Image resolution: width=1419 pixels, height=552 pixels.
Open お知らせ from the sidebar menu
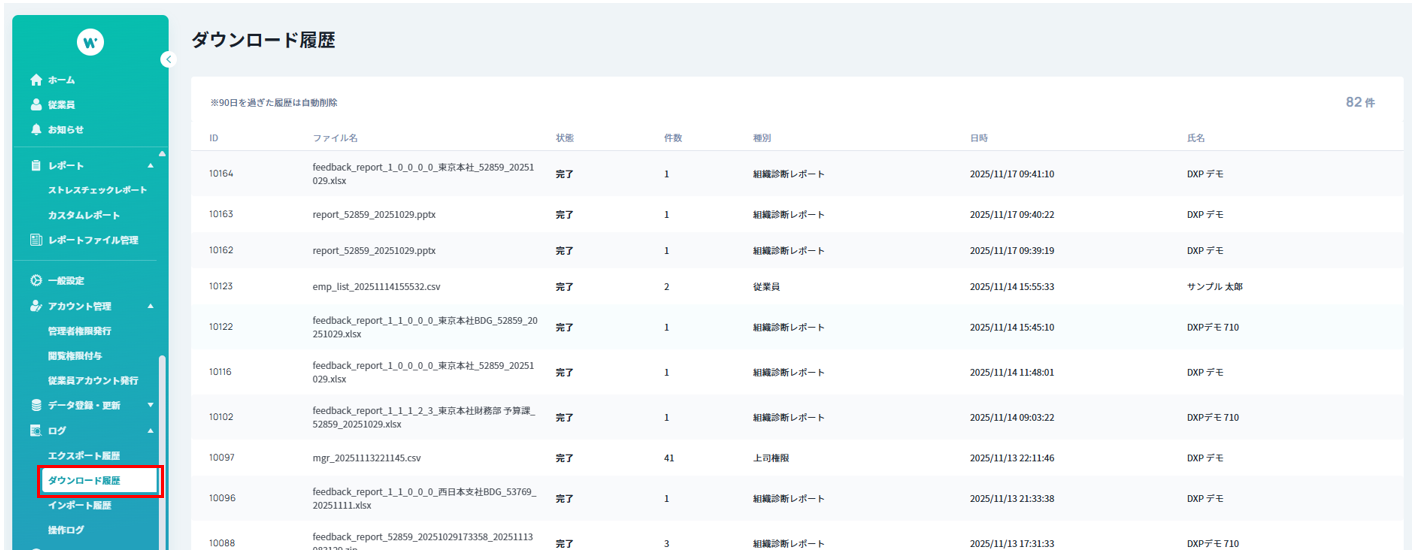point(66,129)
